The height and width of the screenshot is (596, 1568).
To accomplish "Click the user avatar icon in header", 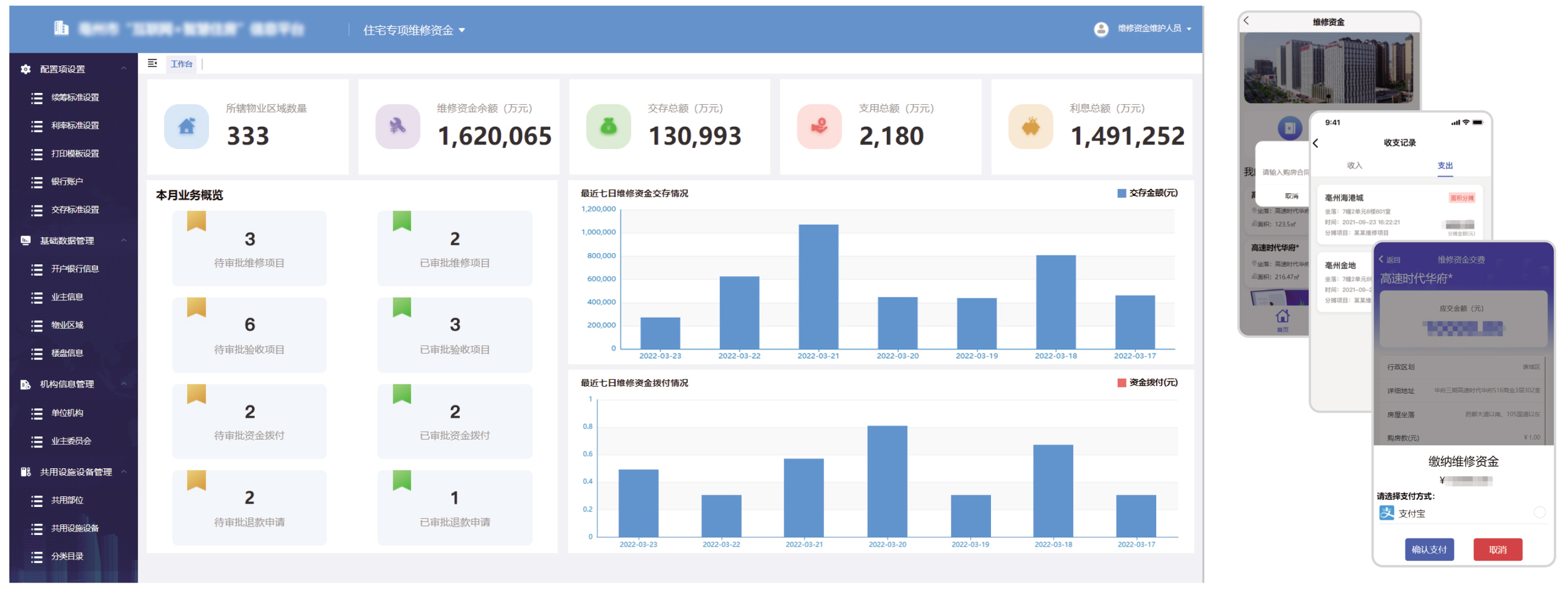I will (x=1101, y=29).
